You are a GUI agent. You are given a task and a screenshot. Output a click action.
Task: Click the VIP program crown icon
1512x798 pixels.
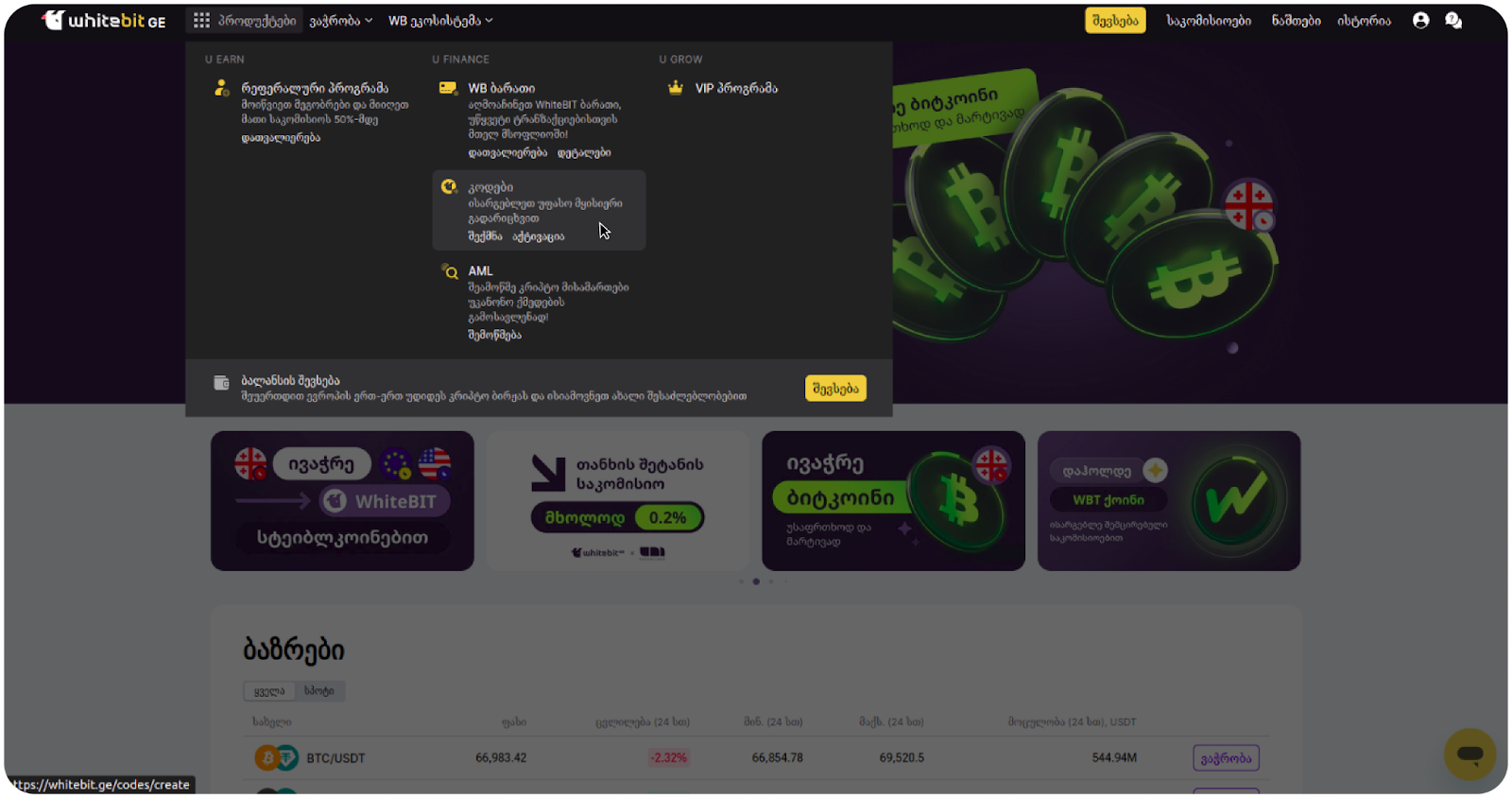point(675,88)
